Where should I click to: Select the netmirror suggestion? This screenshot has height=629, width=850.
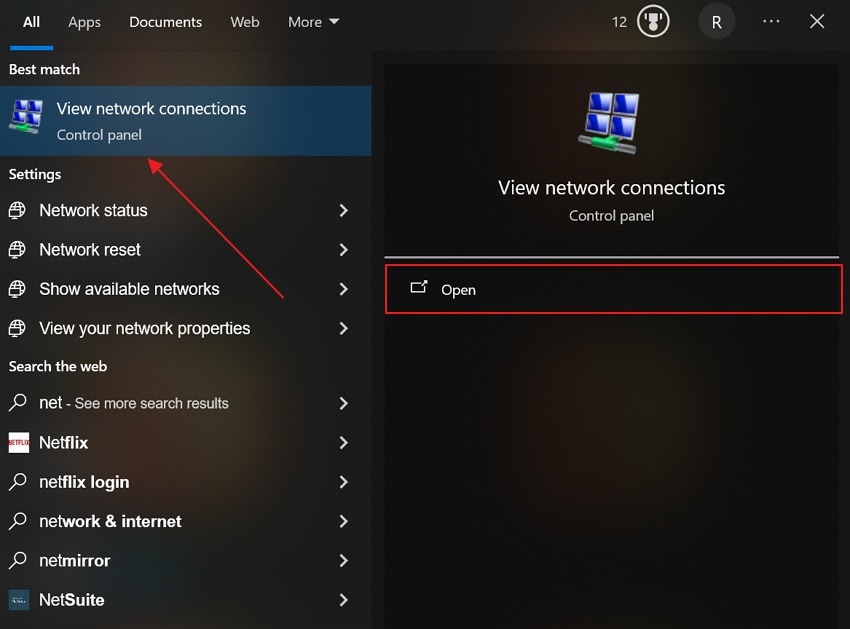click(185, 560)
